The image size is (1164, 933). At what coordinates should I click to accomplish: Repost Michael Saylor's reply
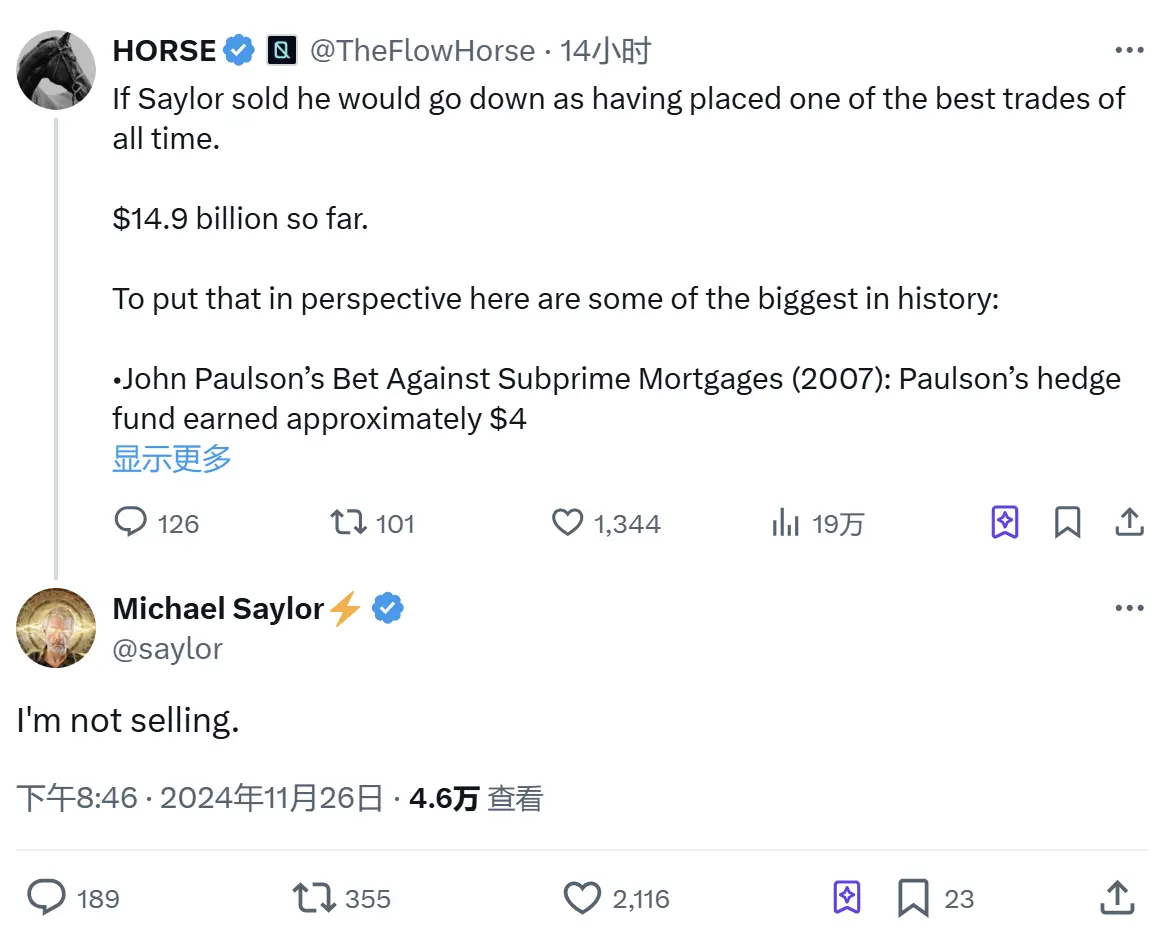coord(314,897)
